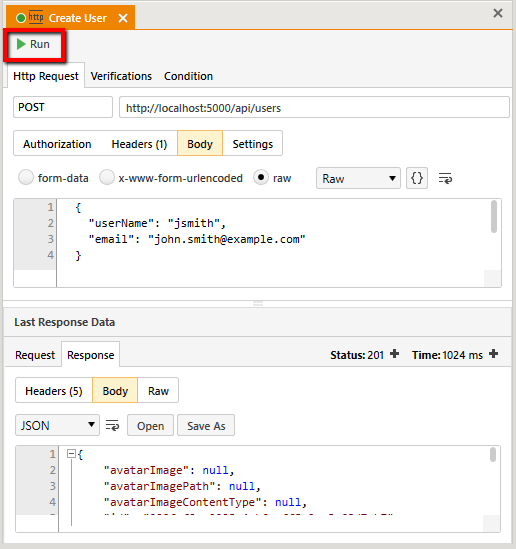Click the green status circle on tab

click(21, 18)
